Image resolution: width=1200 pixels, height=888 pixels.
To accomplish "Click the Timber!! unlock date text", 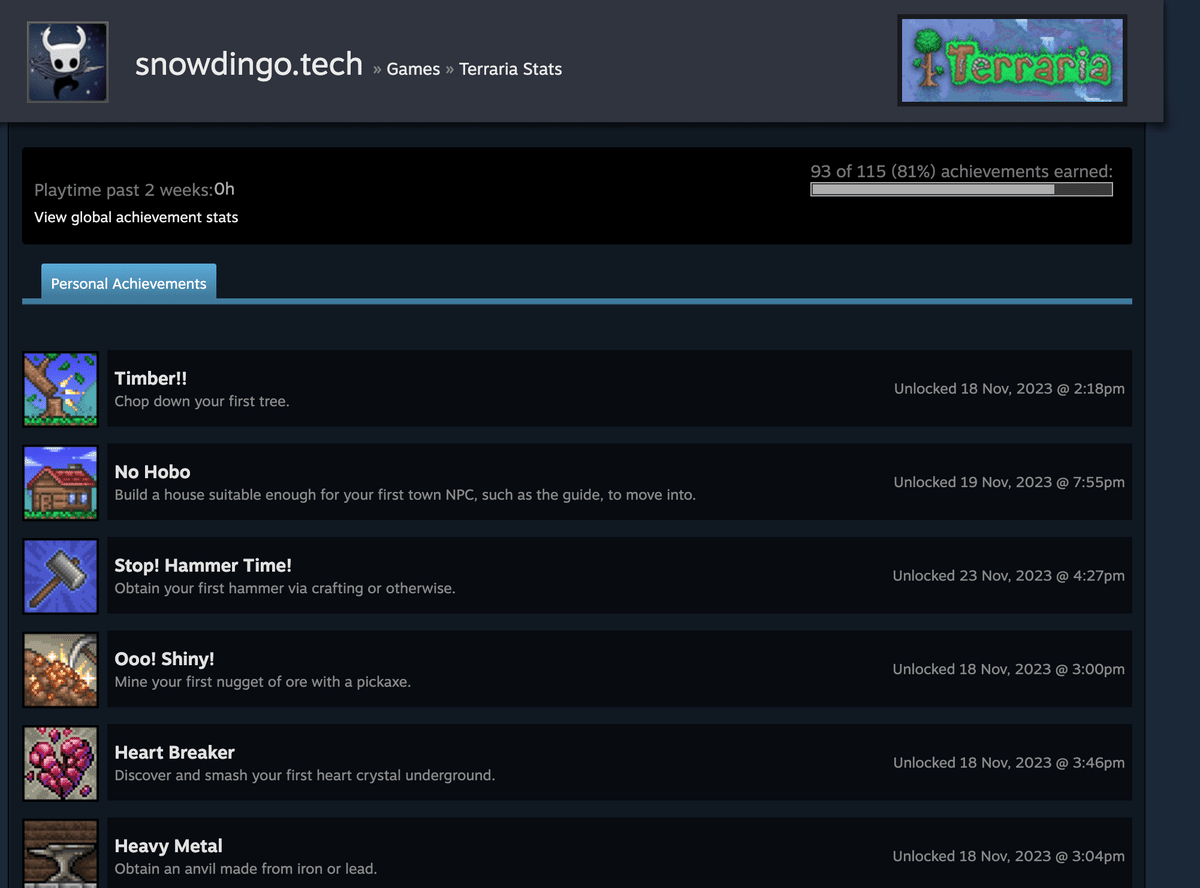I will coord(1008,389).
